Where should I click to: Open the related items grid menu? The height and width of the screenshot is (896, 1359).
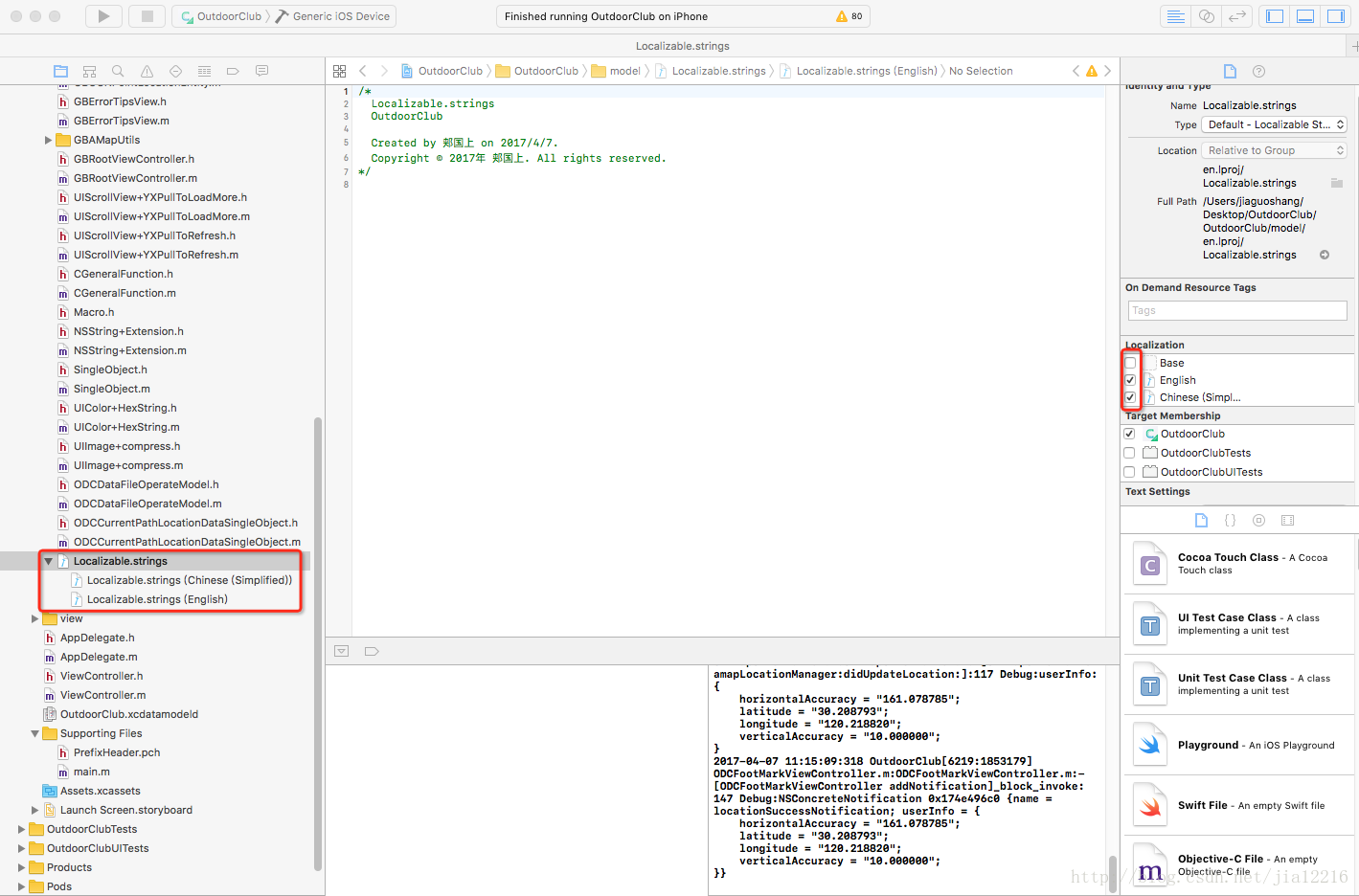pos(339,71)
